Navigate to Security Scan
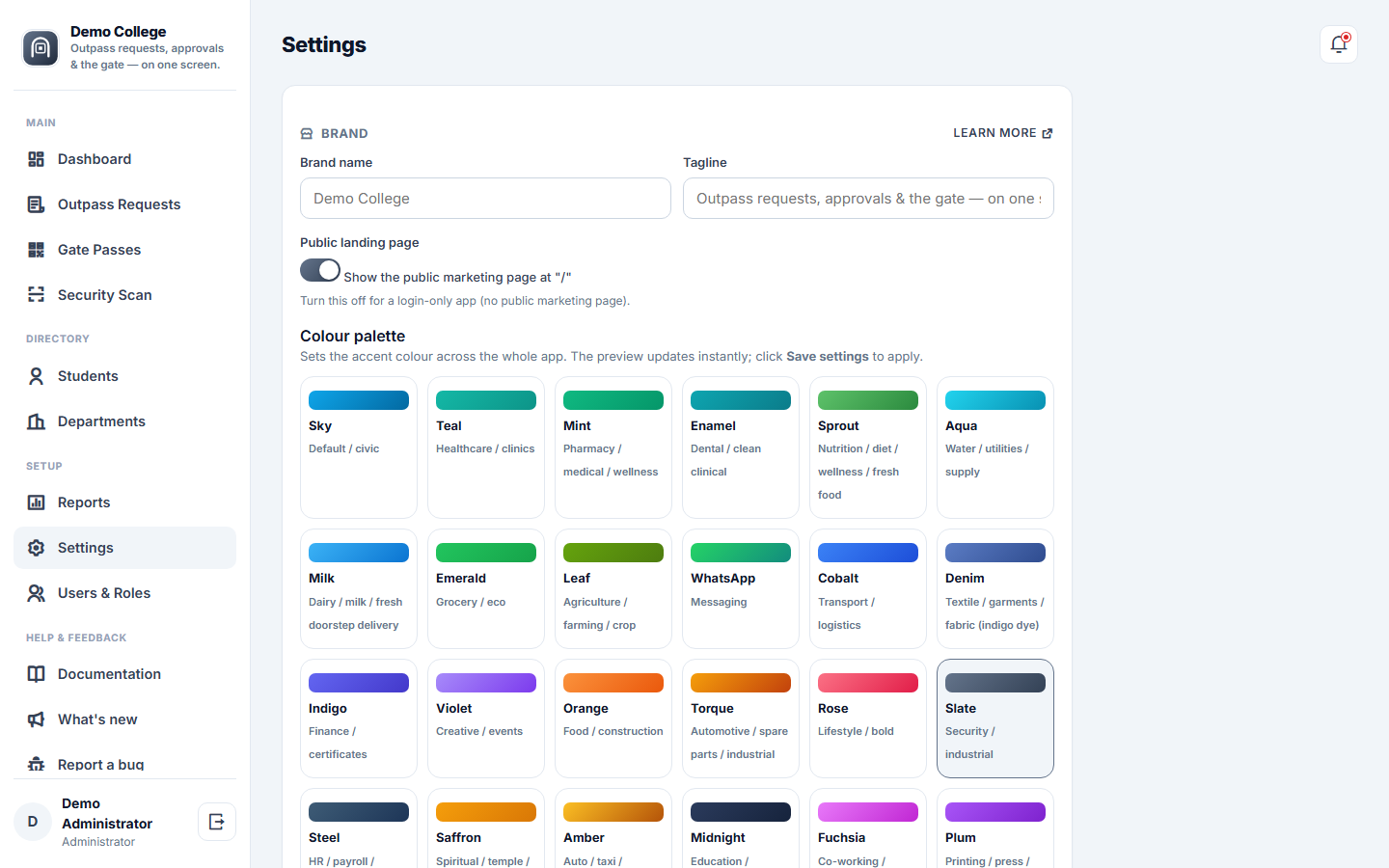This screenshot has height=868, width=1389. point(124,295)
